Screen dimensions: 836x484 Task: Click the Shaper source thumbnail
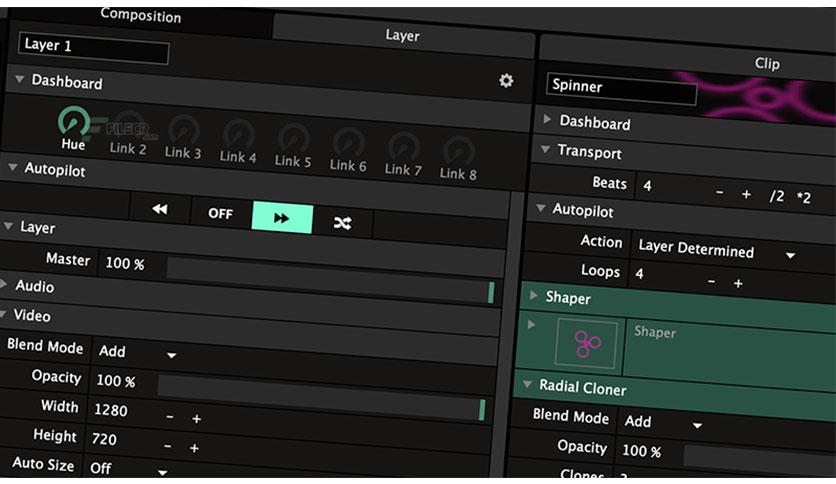tap(586, 344)
